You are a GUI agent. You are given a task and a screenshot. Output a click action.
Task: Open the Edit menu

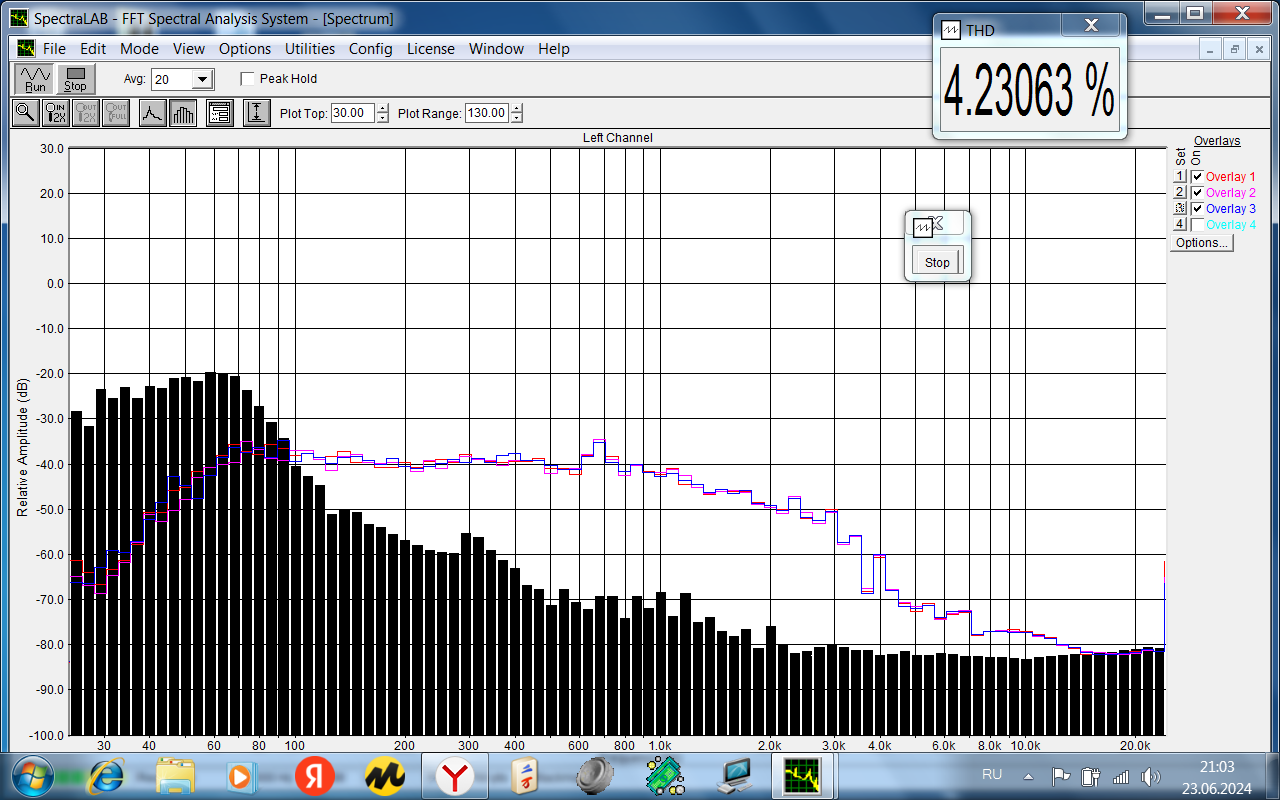[x=93, y=48]
